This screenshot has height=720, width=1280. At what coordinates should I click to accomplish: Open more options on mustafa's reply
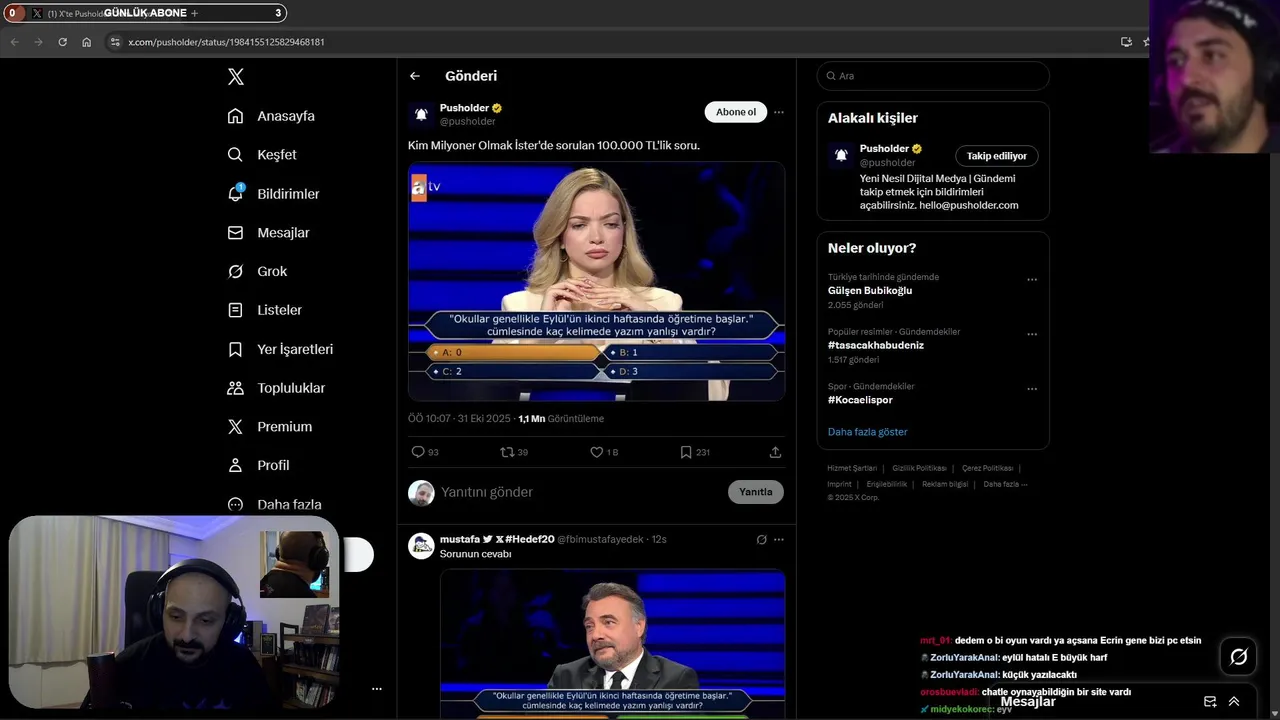click(x=779, y=540)
